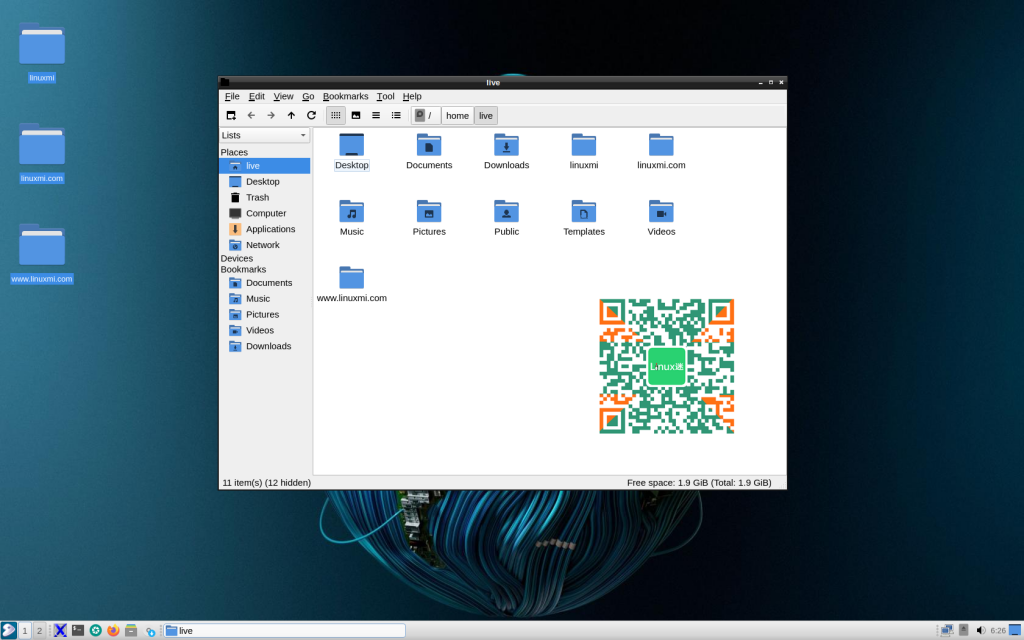Switch to compact list view

(376, 116)
